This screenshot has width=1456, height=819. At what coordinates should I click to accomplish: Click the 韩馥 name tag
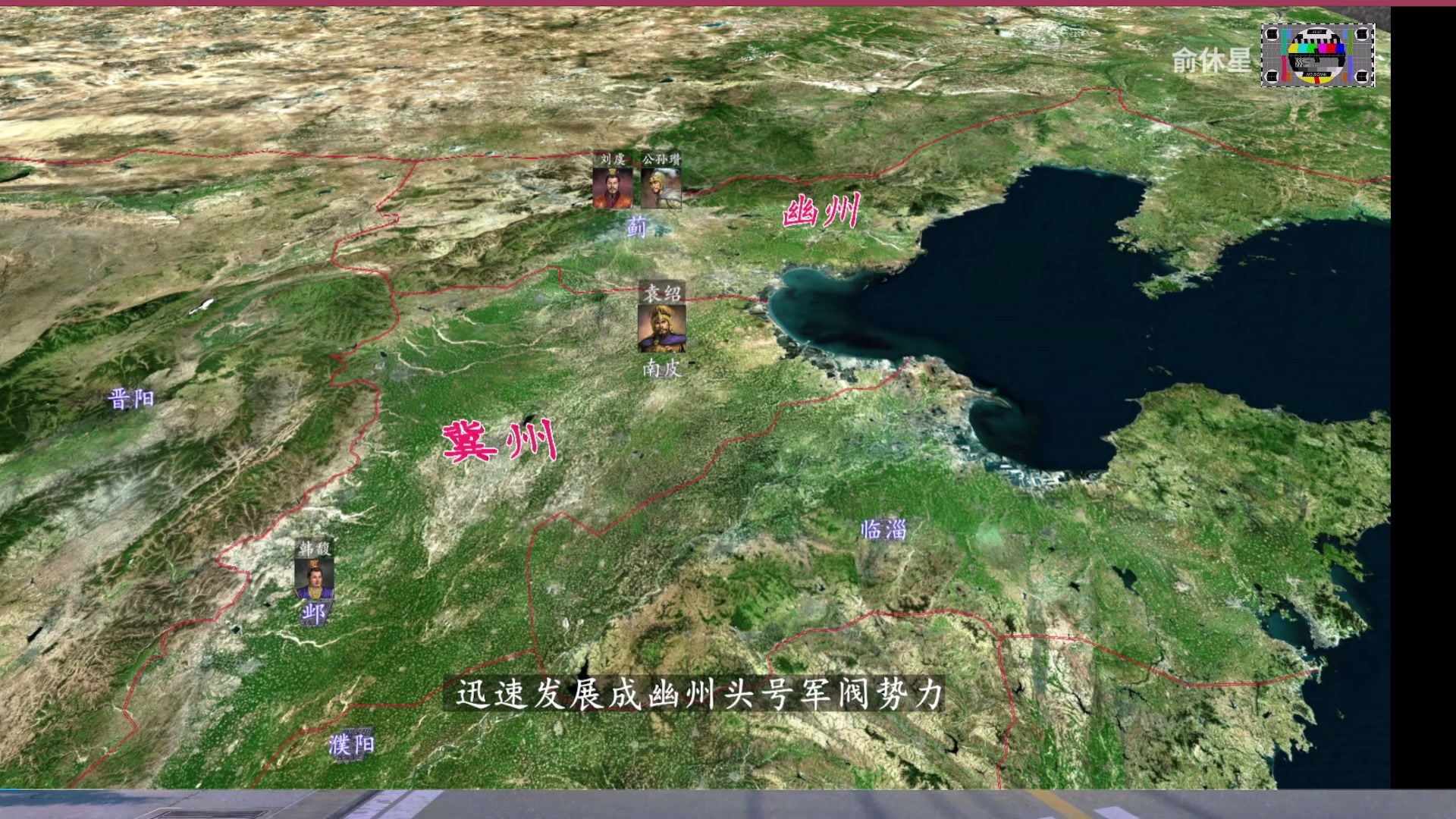(x=314, y=548)
